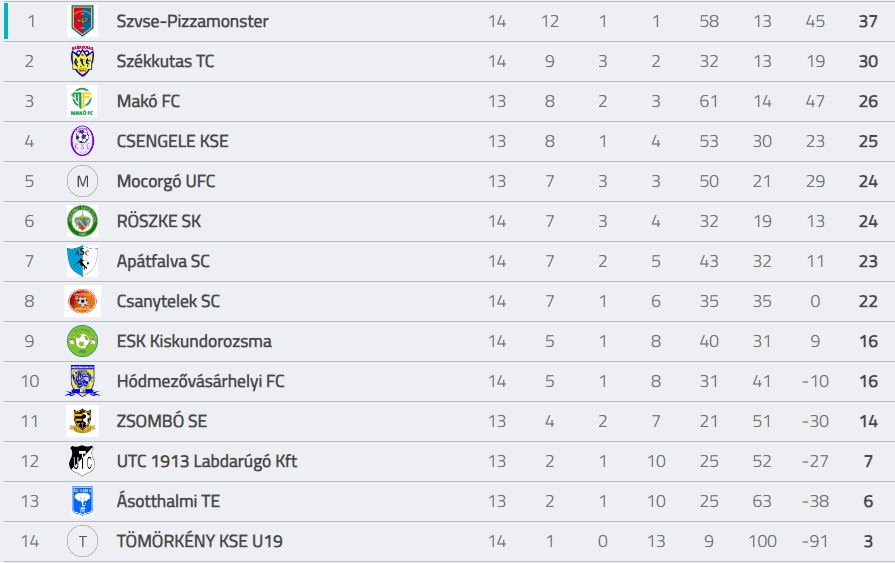Click the TÖMÖRKÉNY KSE U19 team name
Screen dimensions: 895x563
pyautogui.click(x=199, y=541)
